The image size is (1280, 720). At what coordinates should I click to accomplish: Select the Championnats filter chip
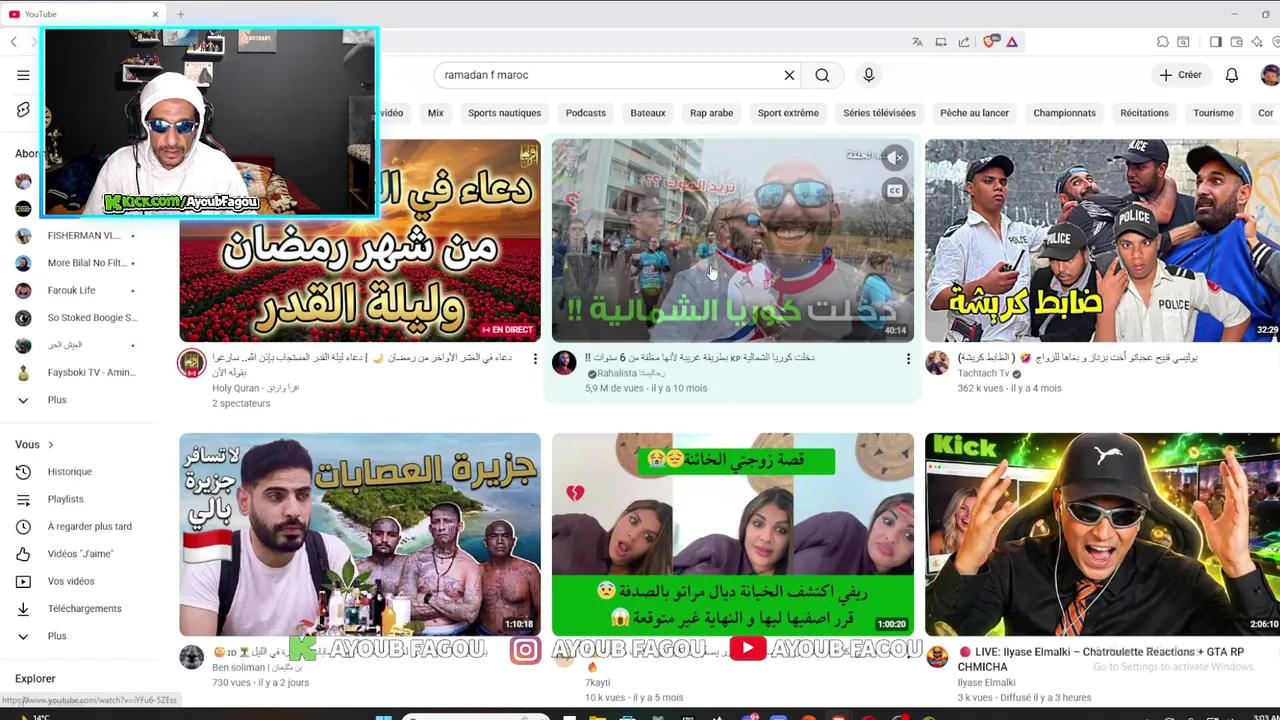pos(1064,113)
